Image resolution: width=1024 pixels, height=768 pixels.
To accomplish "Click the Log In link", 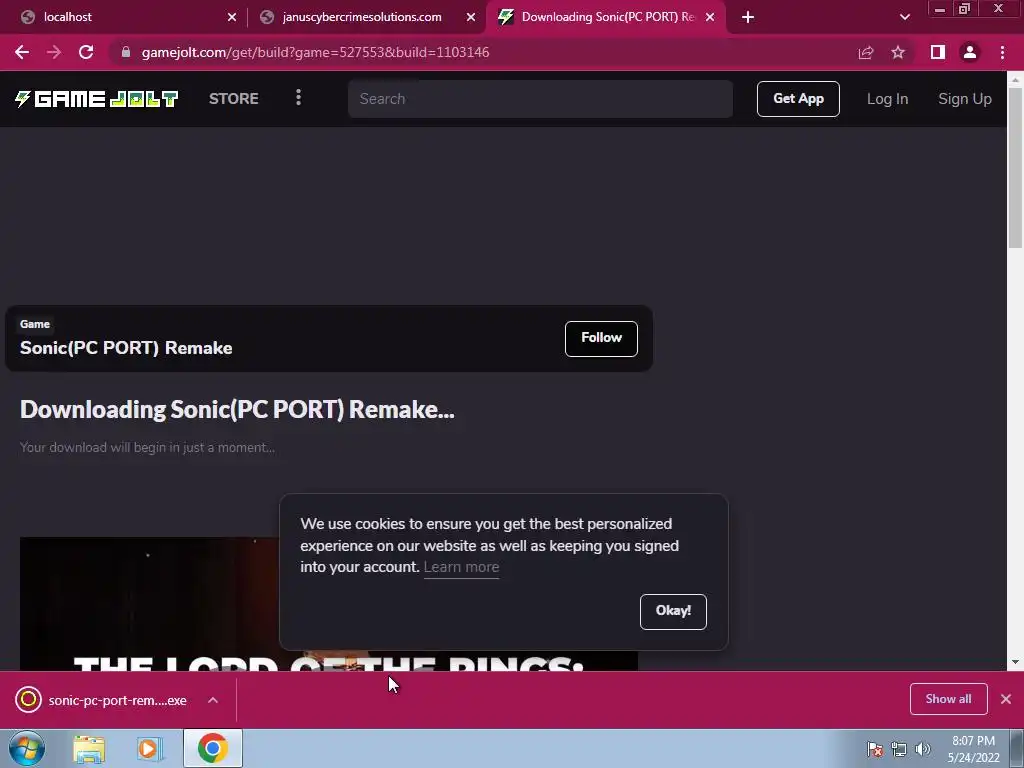I will [888, 99].
